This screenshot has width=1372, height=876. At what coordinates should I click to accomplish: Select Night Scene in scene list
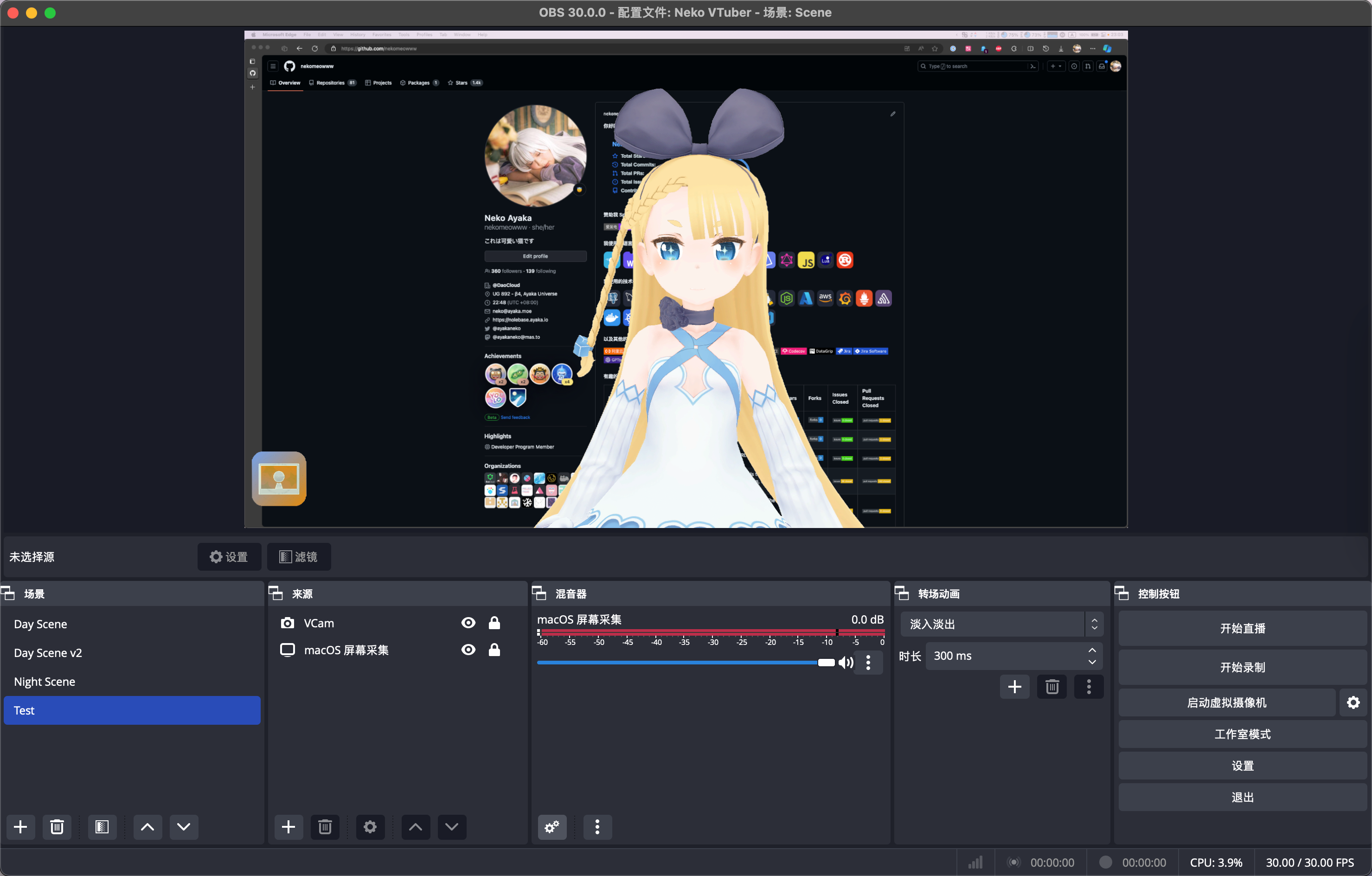pyautogui.click(x=45, y=682)
